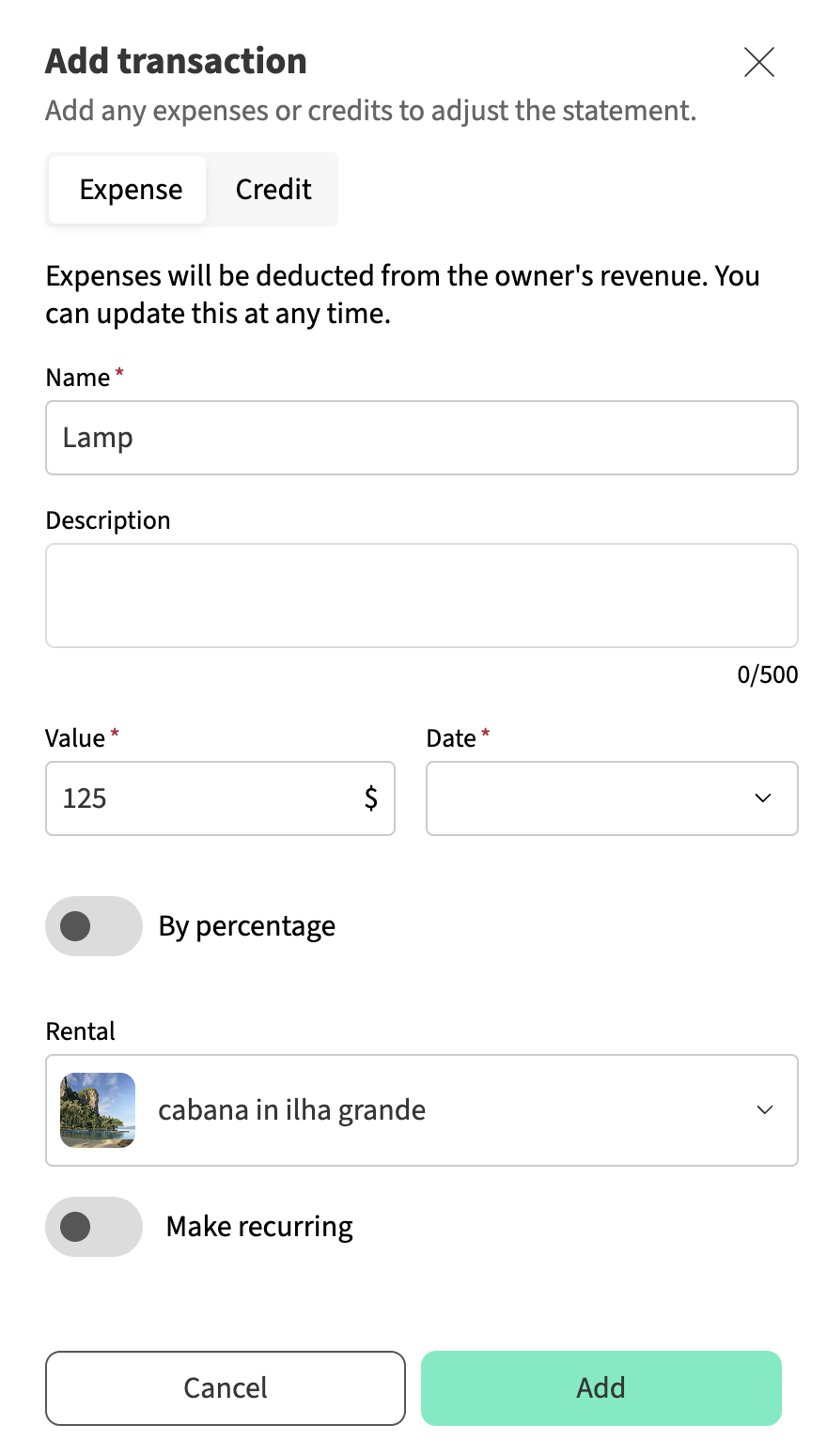Expand the Date dropdown chevron
The height and width of the screenshot is (1456, 827).
point(763,798)
